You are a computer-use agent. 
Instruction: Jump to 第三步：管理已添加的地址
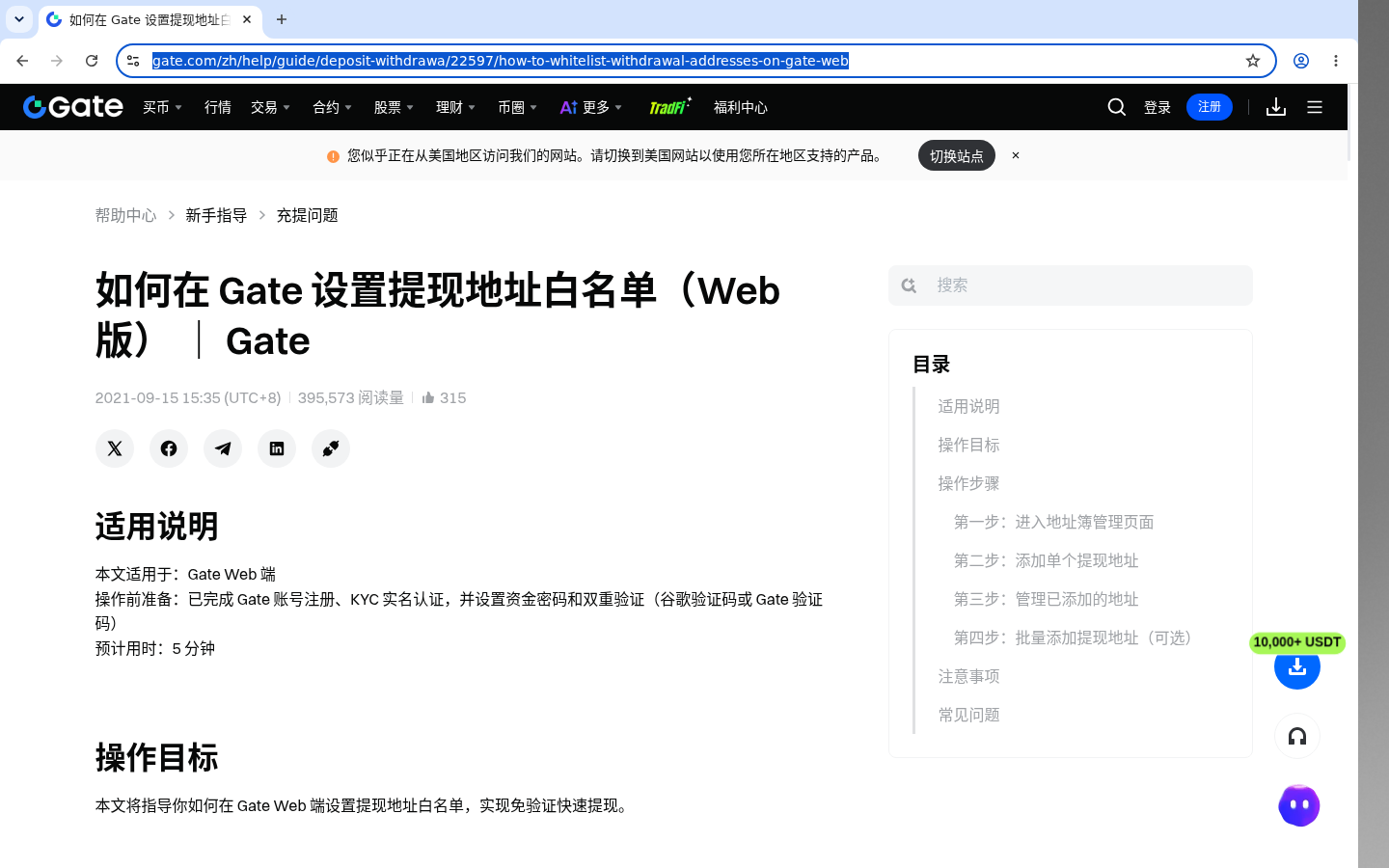pyautogui.click(x=1046, y=599)
